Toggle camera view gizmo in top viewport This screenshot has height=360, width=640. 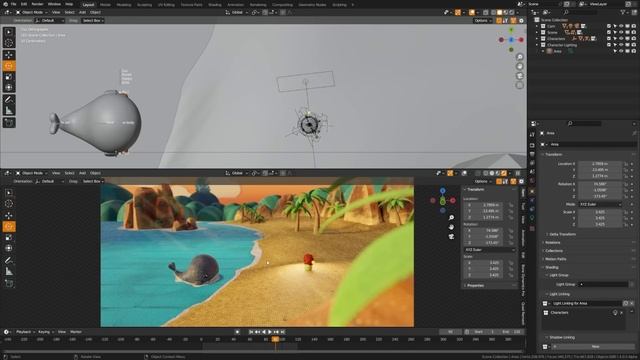click(x=520, y=76)
